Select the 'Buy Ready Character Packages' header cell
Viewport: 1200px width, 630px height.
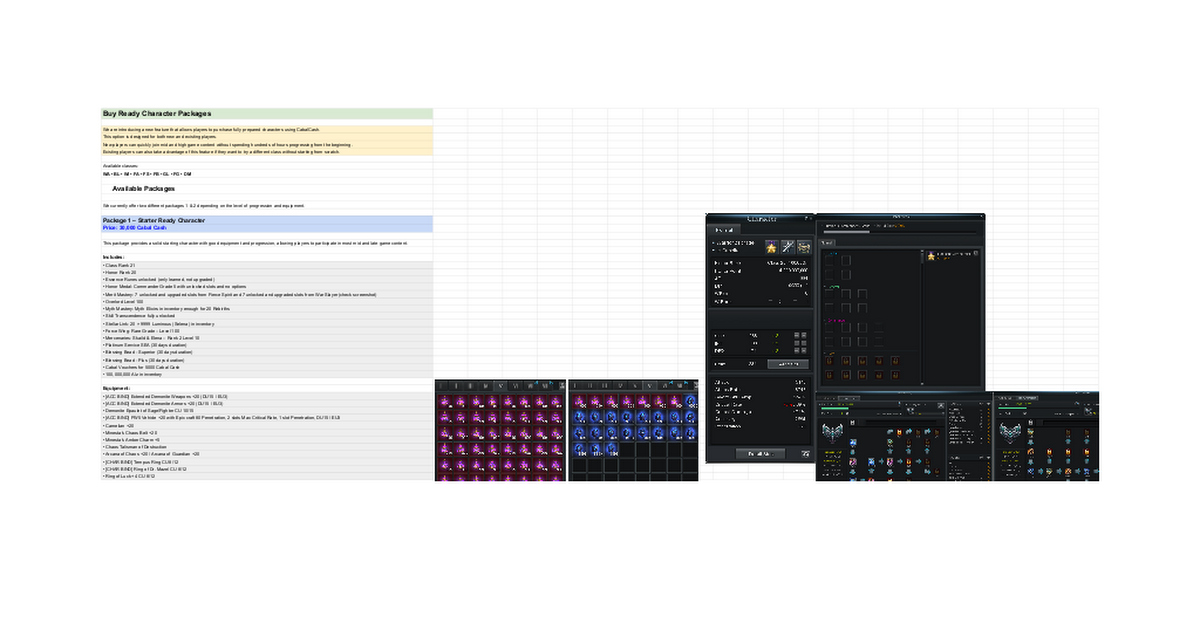coord(266,114)
